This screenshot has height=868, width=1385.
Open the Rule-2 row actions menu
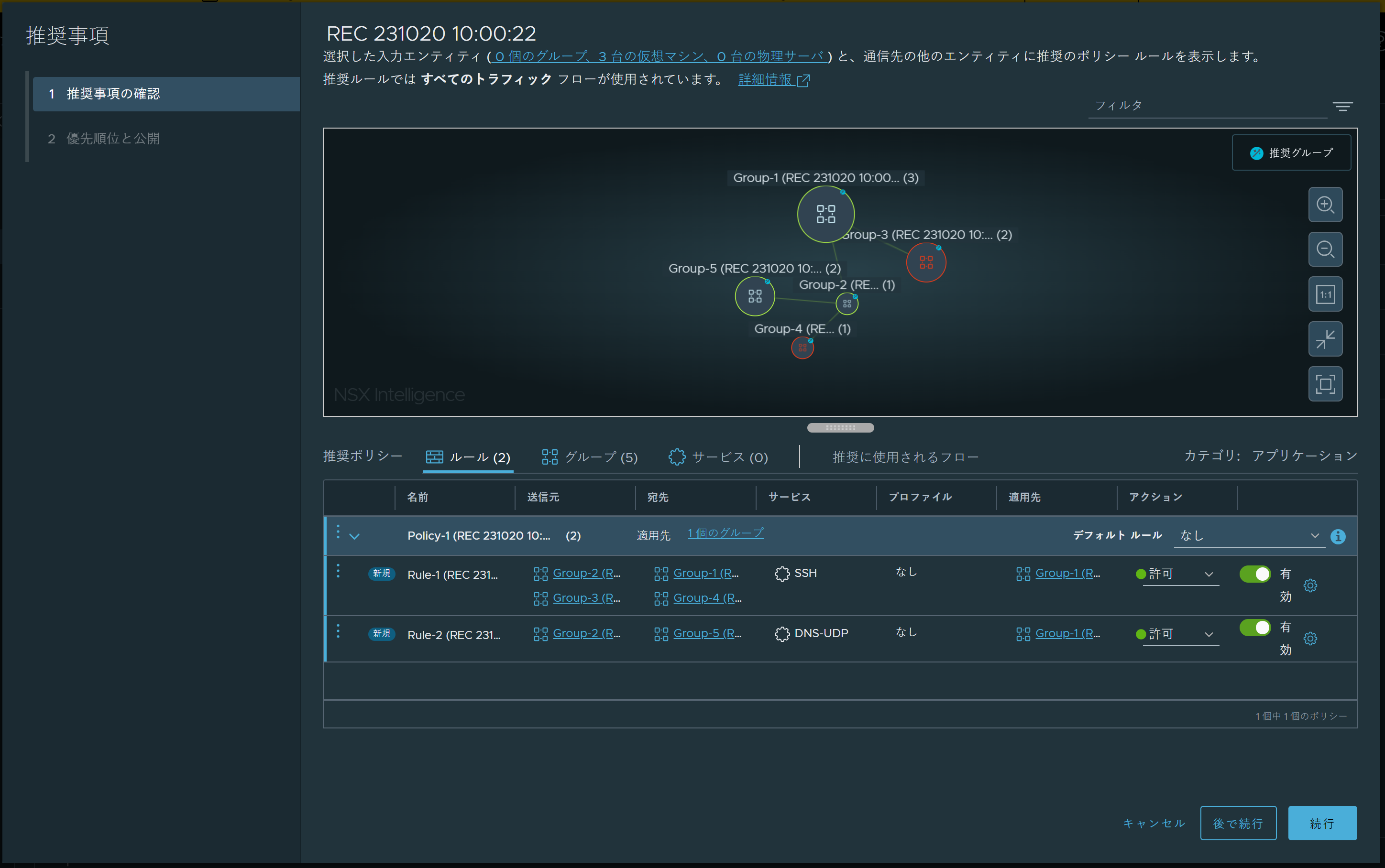tap(338, 631)
